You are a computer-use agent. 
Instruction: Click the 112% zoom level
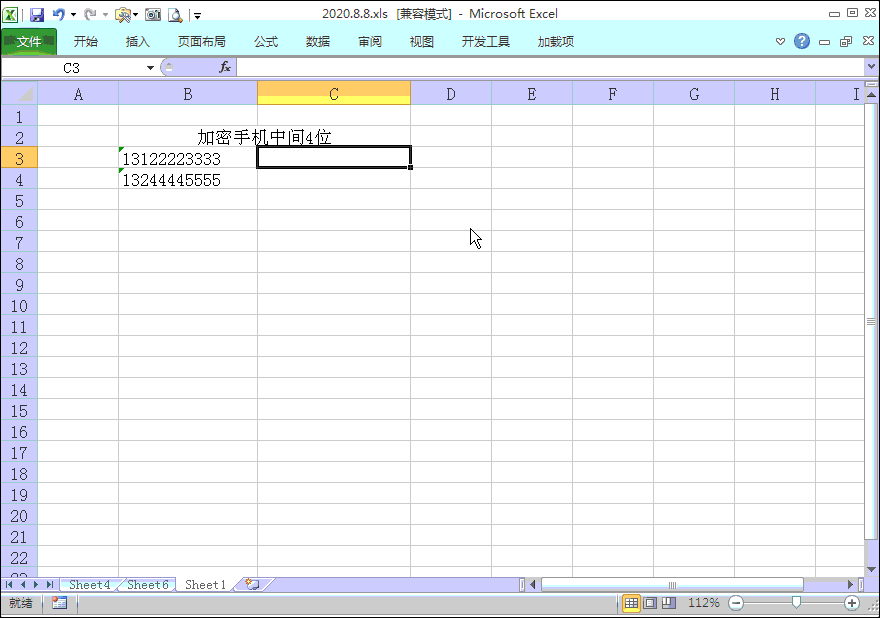tap(704, 603)
